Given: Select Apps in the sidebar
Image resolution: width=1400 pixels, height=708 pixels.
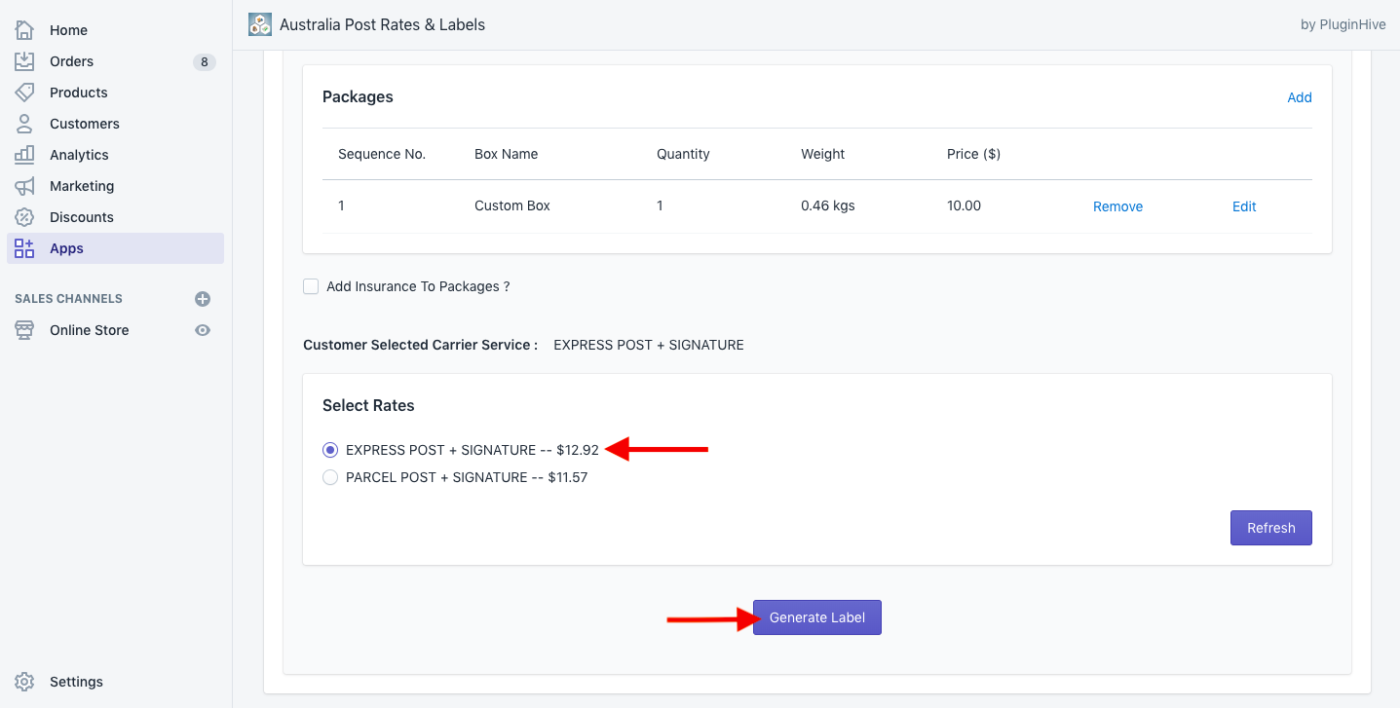Looking at the screenshot, I should pos(115,248).
